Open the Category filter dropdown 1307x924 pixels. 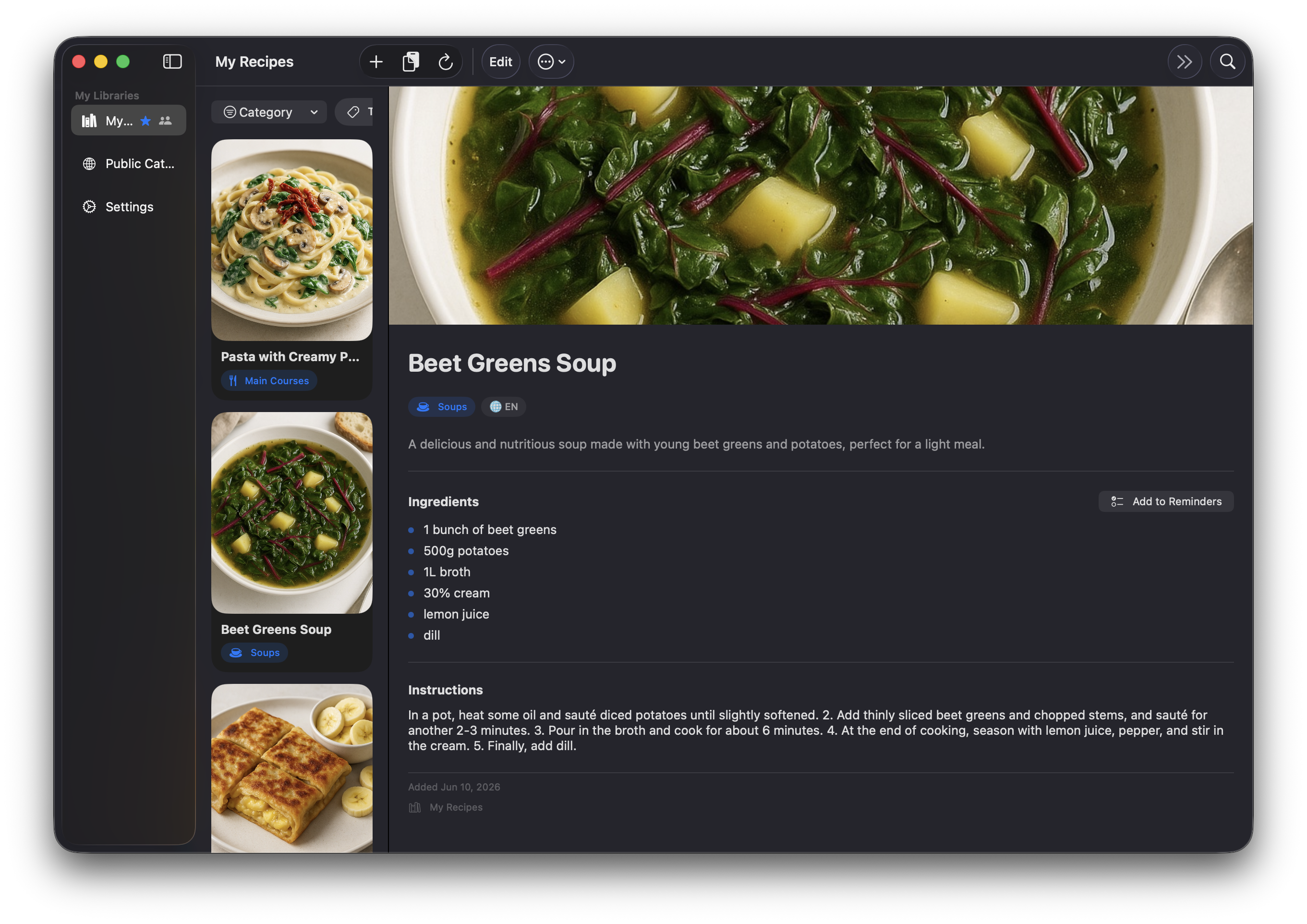coord(269,112)
